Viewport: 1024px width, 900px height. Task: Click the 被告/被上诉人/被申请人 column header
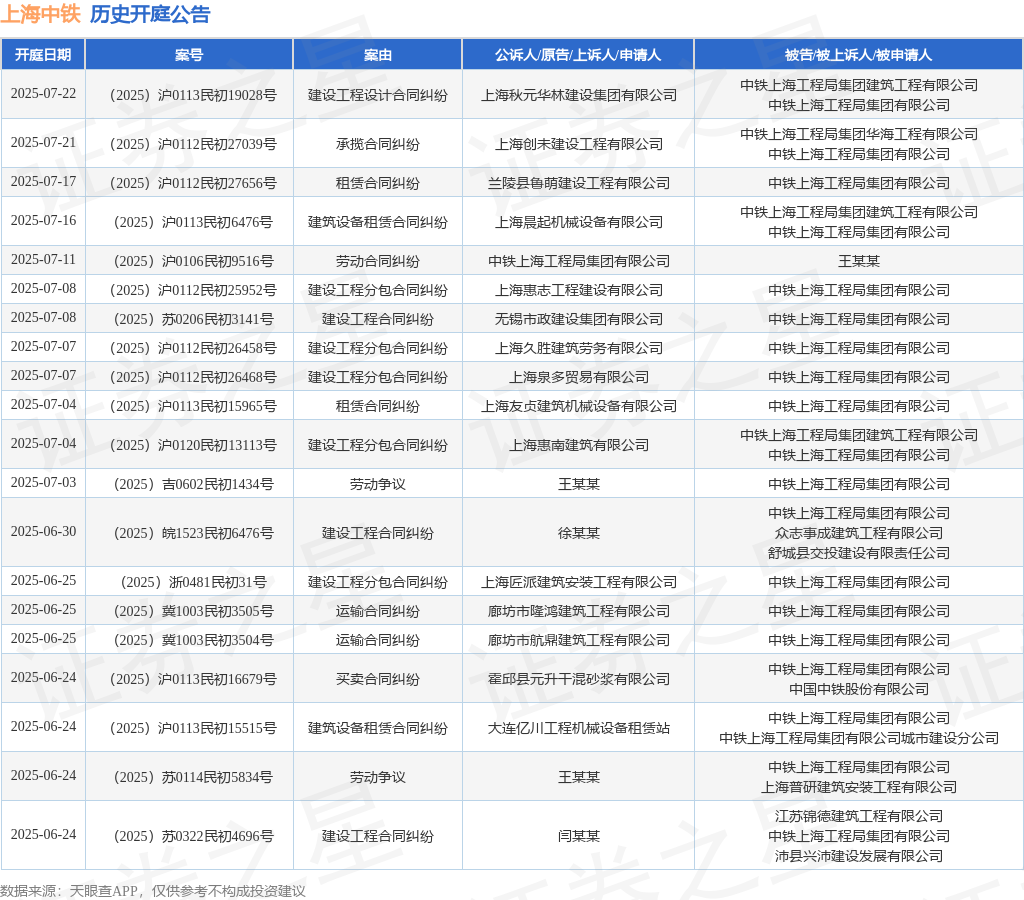(x=858, y=55)
